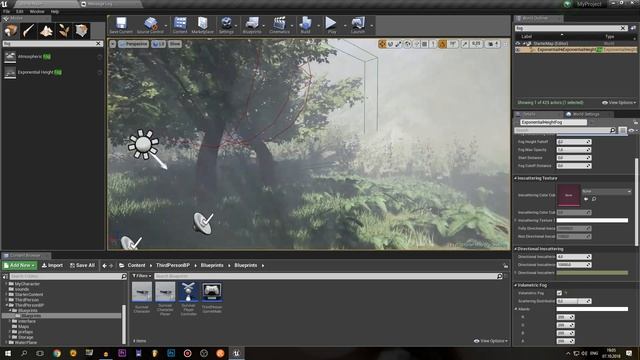Open the Help menu

(x=55, y=11)
